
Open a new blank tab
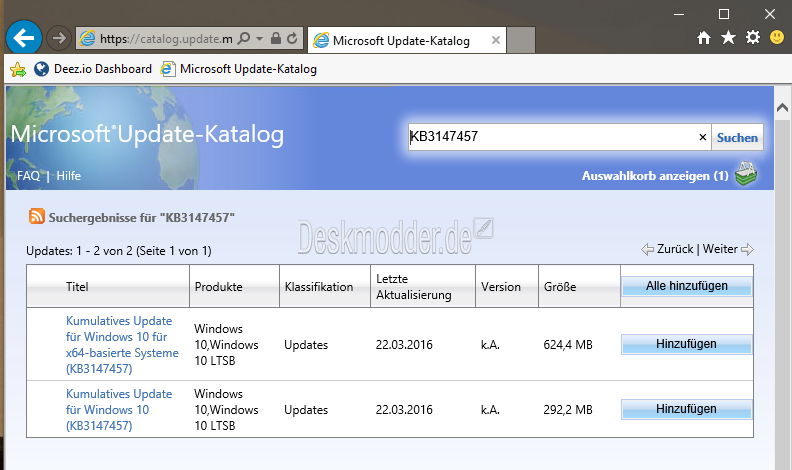(521, 40)
